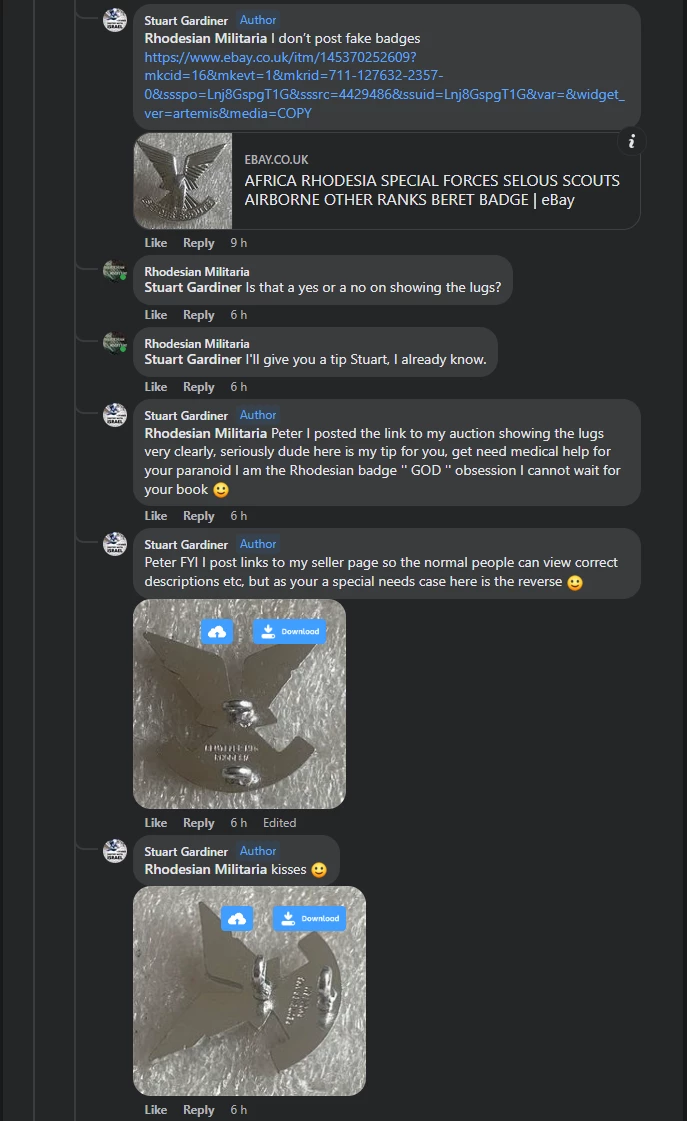Like the 'I already know' tip comment
Screen dimensions: 687x1121
tap(156, 387)
